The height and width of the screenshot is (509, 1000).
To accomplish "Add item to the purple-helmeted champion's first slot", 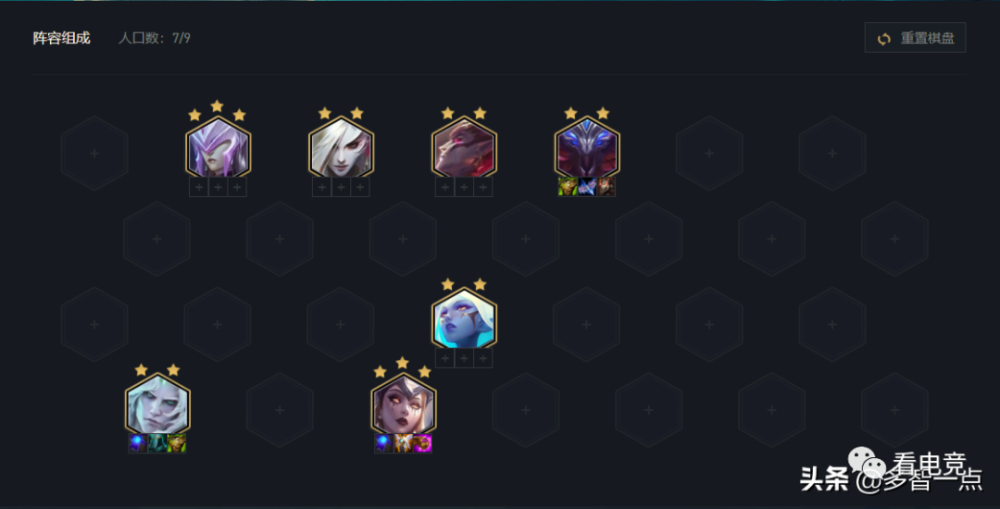I will 199,187.
